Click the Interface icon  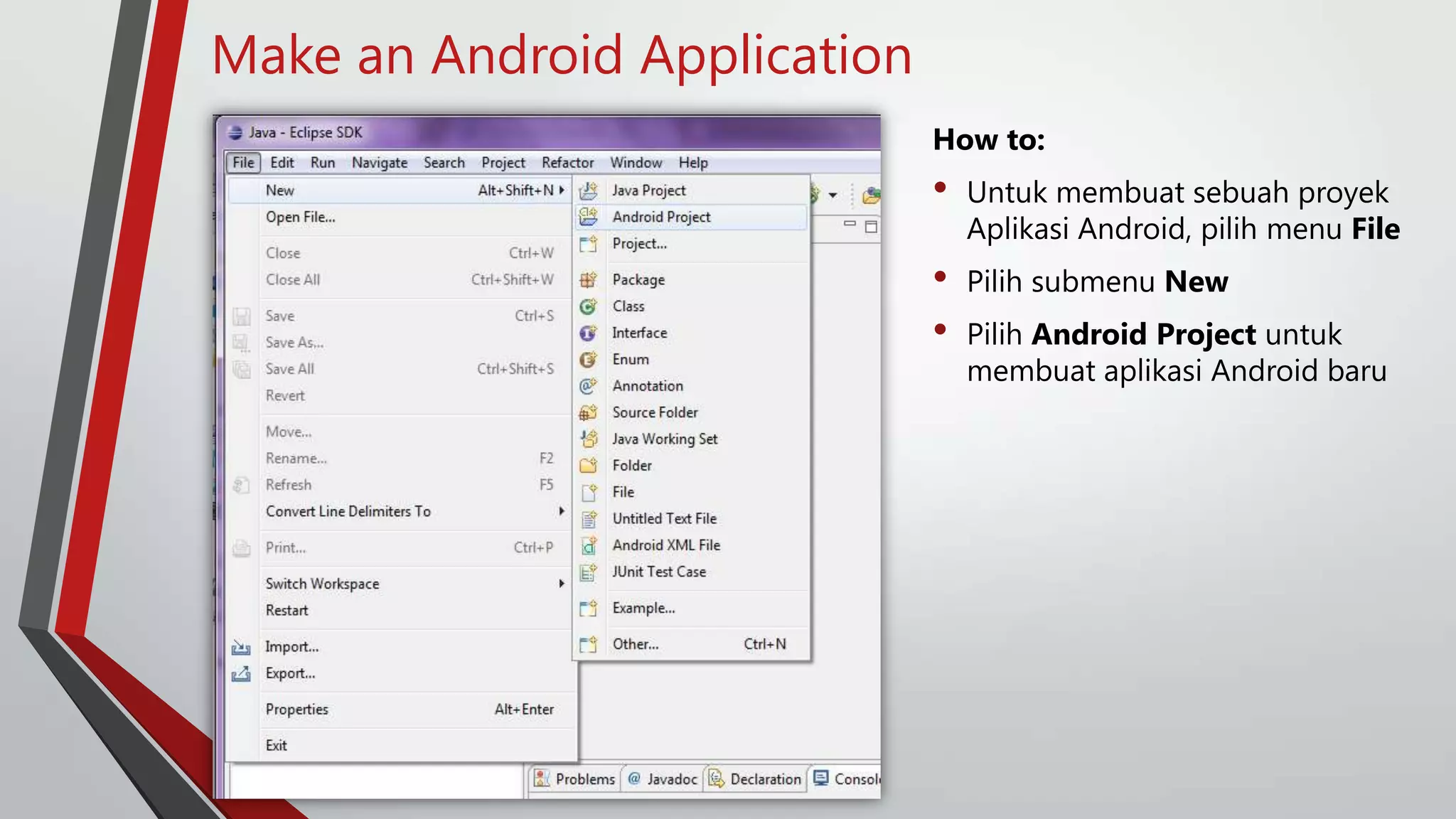(x=588, y=333)
